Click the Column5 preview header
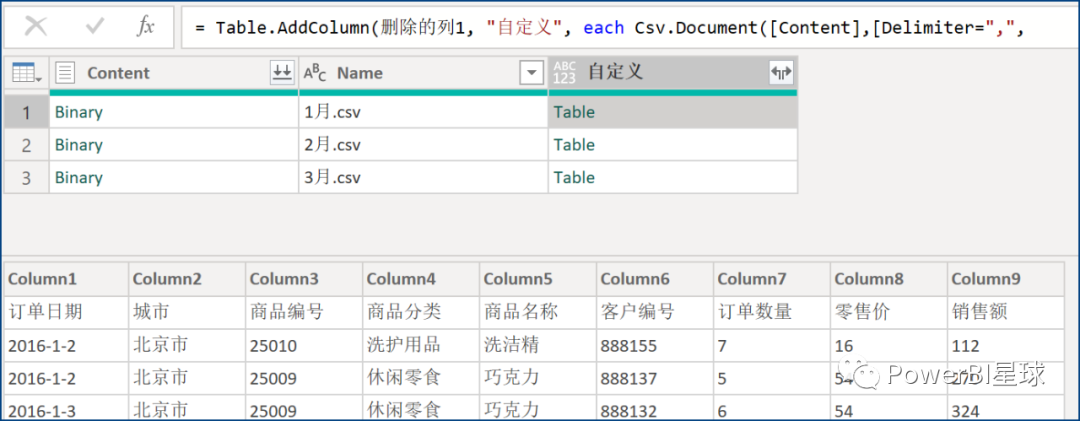This screenshot has height=421, width=1080. pos(538,279)
